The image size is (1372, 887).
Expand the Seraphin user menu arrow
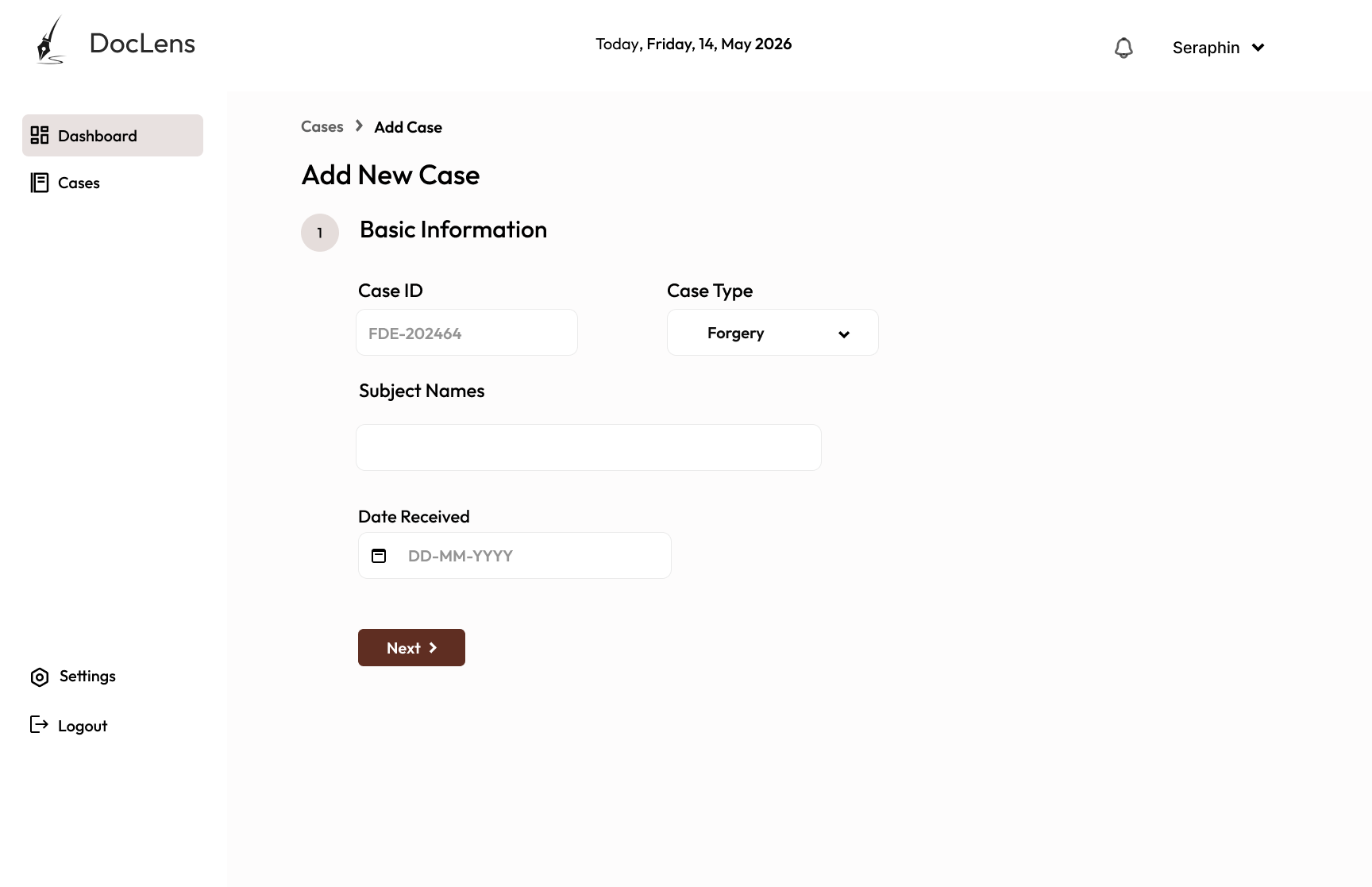pyautogui.click(x=1258, y=48)
